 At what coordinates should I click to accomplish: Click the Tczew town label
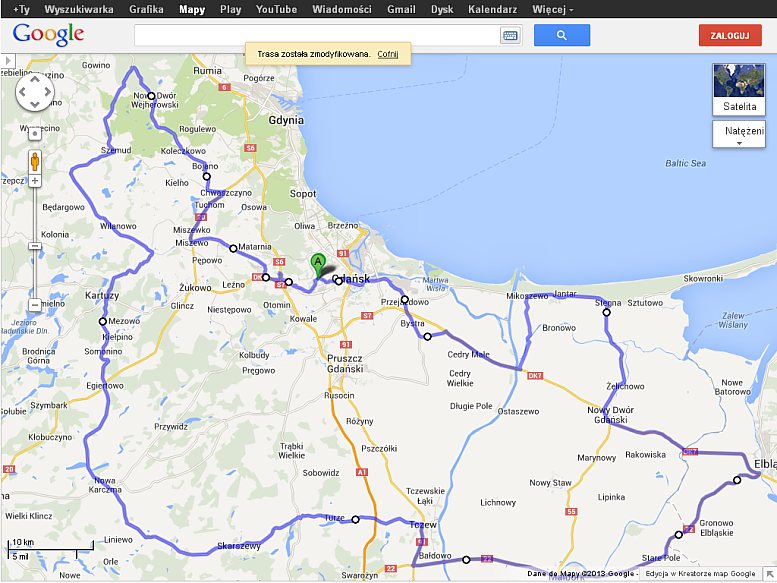pyautogui.click(x=423, y=525)
